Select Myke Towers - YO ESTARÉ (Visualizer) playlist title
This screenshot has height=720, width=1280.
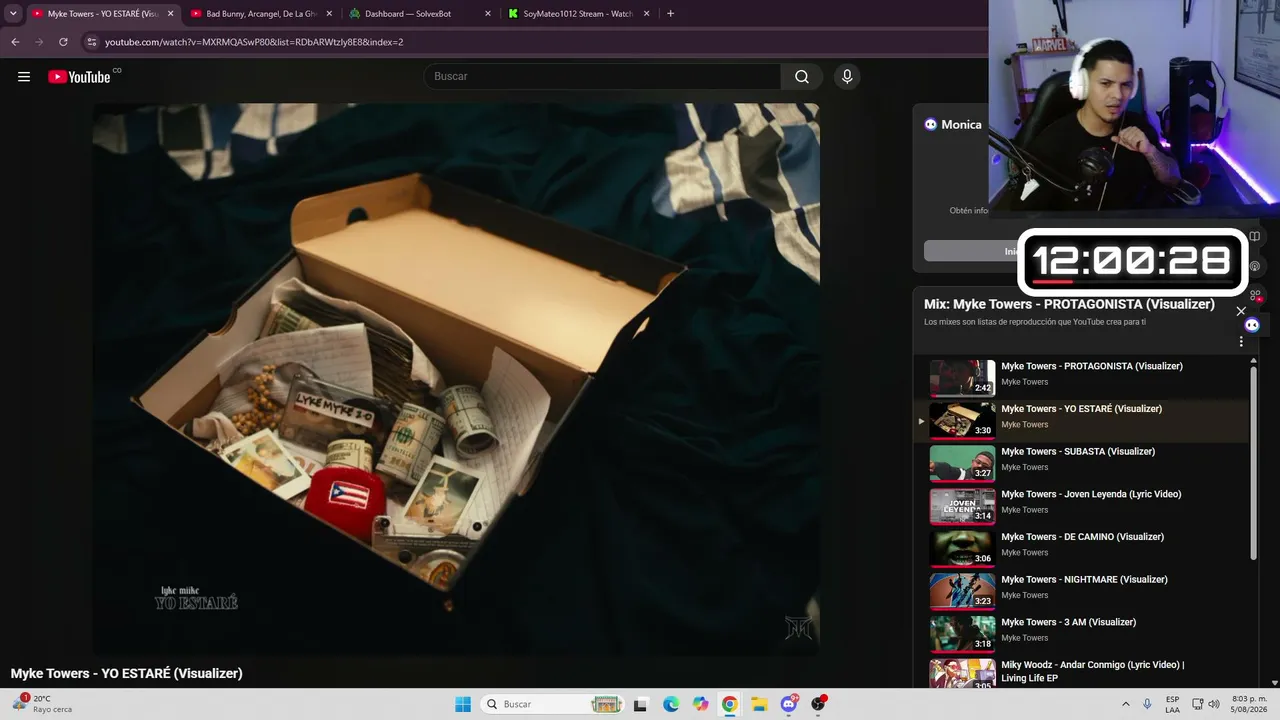1081,409
